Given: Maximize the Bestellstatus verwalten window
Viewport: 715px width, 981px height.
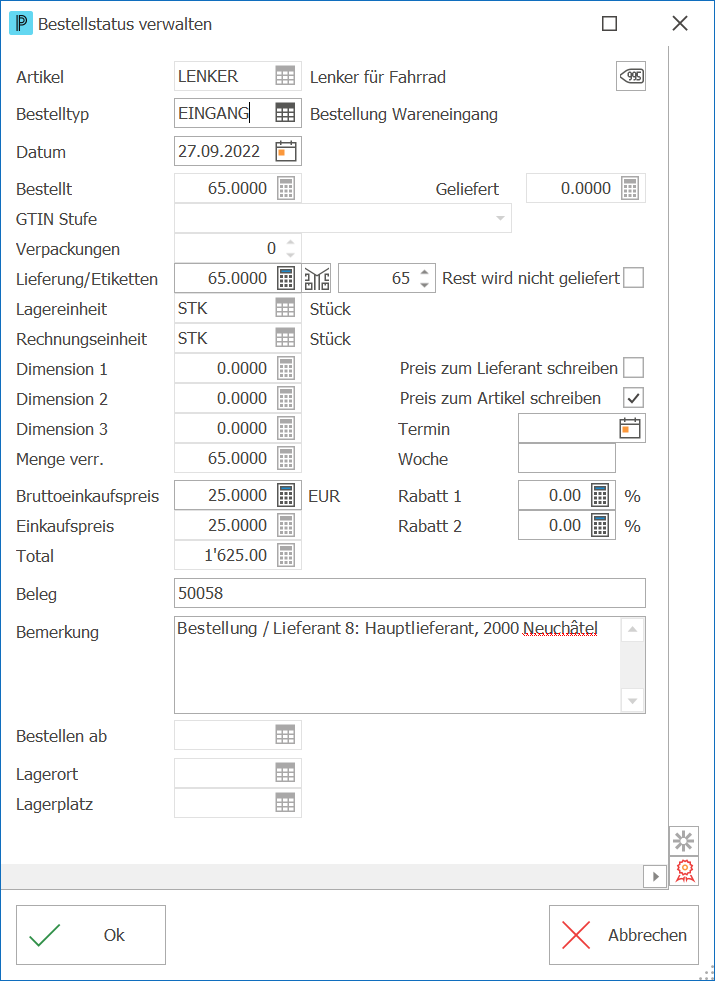Looking at the screenshot, I should pos(609,24).
